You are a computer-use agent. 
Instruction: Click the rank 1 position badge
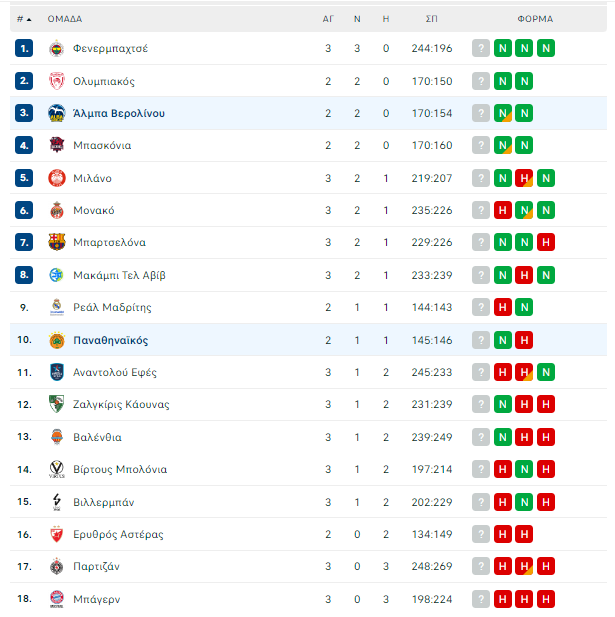(x=25, y=48)
